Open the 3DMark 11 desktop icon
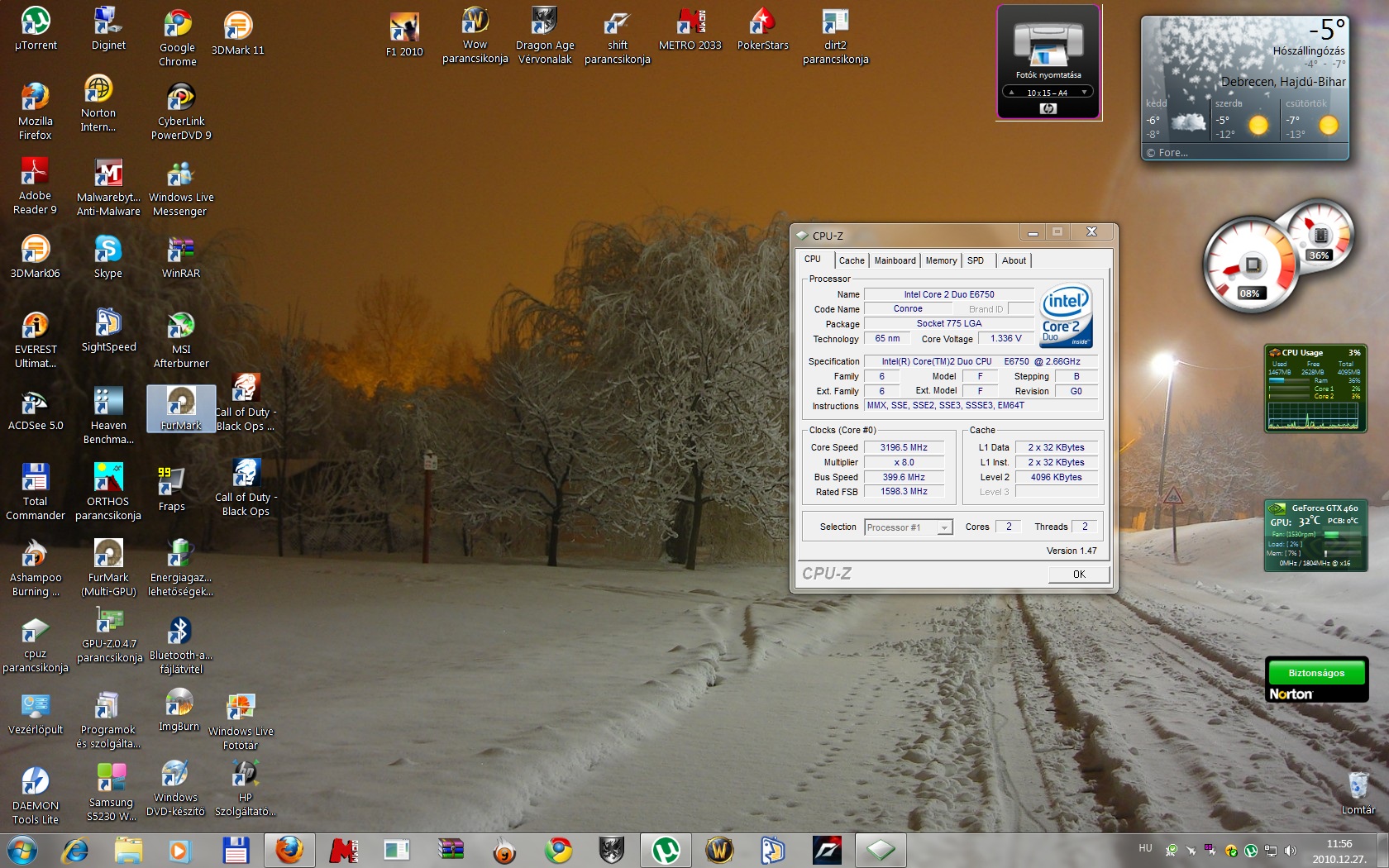 pos(237,34)
